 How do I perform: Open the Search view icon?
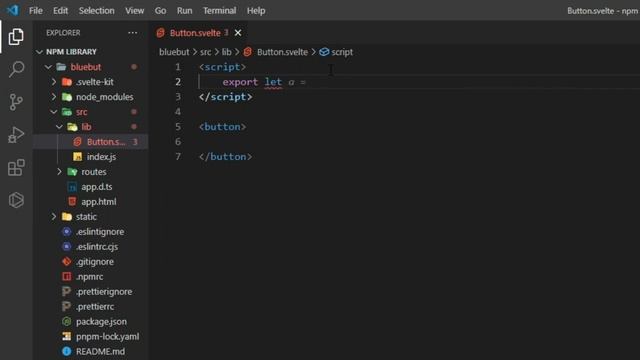(16, 69)
